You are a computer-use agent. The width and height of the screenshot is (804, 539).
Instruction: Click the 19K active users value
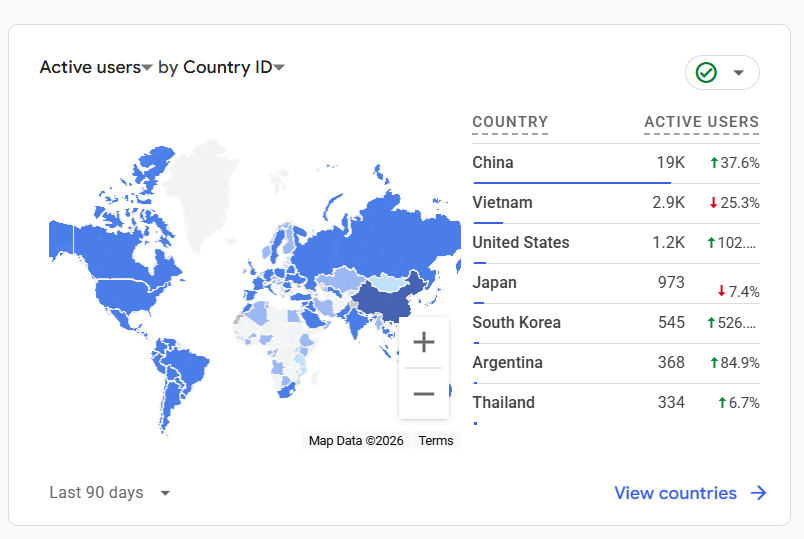(671, 163)
